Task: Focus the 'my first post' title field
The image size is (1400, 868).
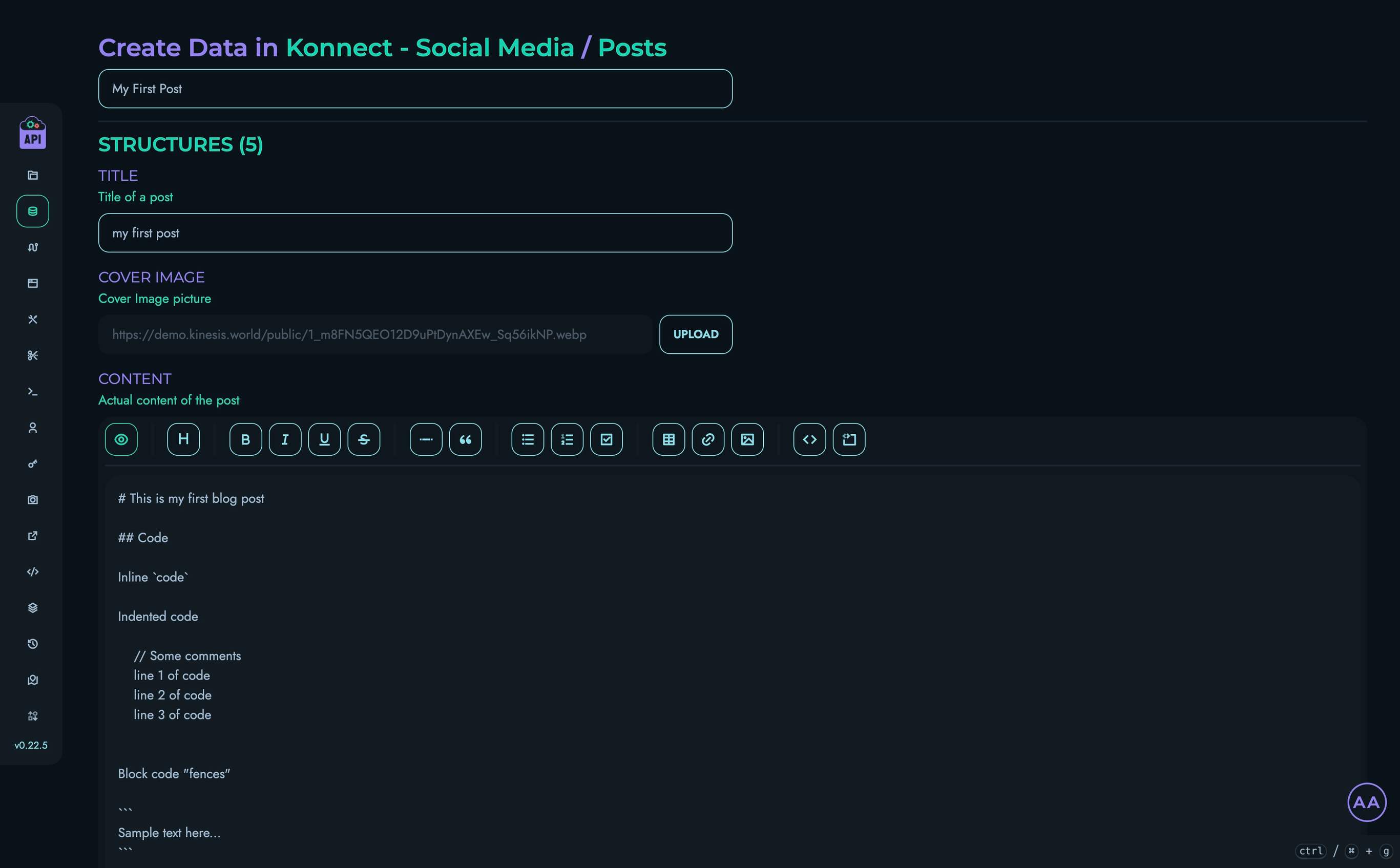Action: [x=415, y=232]
